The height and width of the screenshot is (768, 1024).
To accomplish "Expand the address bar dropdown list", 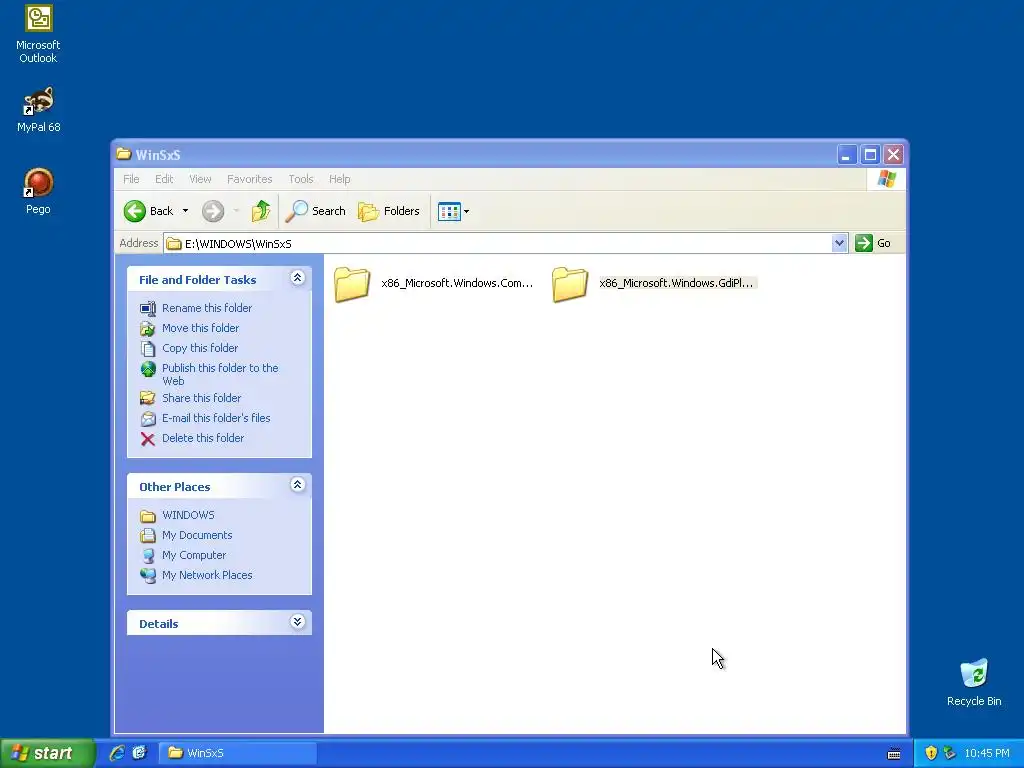I will coord(839,243).
